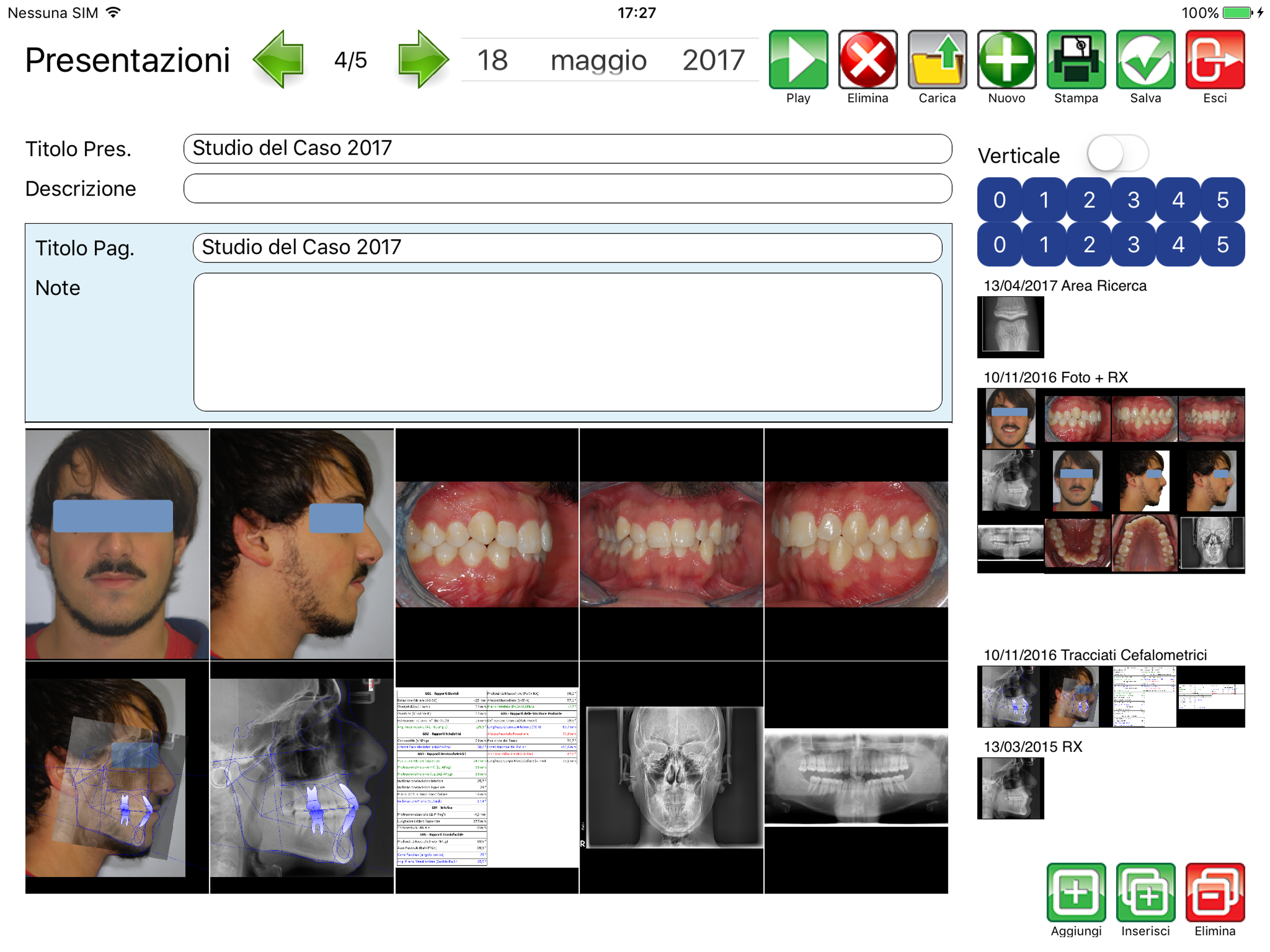This screenshot has height=952, width=1270.
Task: Open the day picker showing 18
Action: coord(492,60)
